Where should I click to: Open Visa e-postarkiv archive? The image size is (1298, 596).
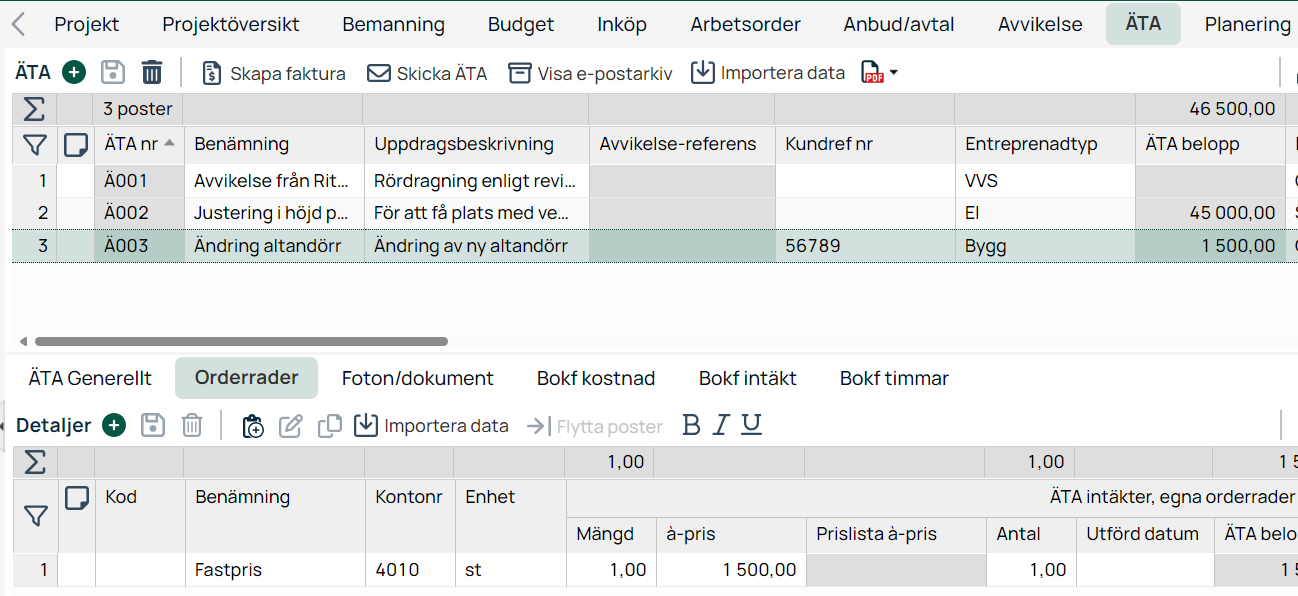(x=590, y=73)
